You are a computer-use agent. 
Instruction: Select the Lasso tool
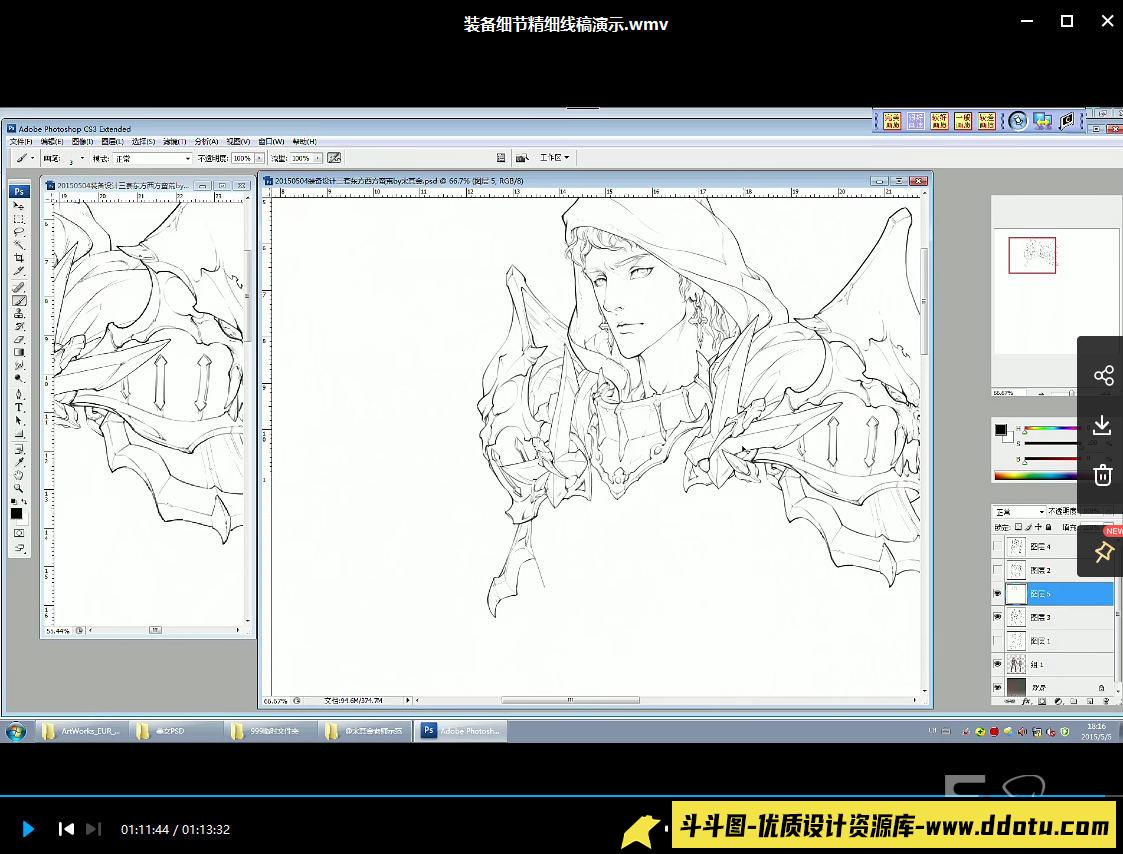point(19,232)
